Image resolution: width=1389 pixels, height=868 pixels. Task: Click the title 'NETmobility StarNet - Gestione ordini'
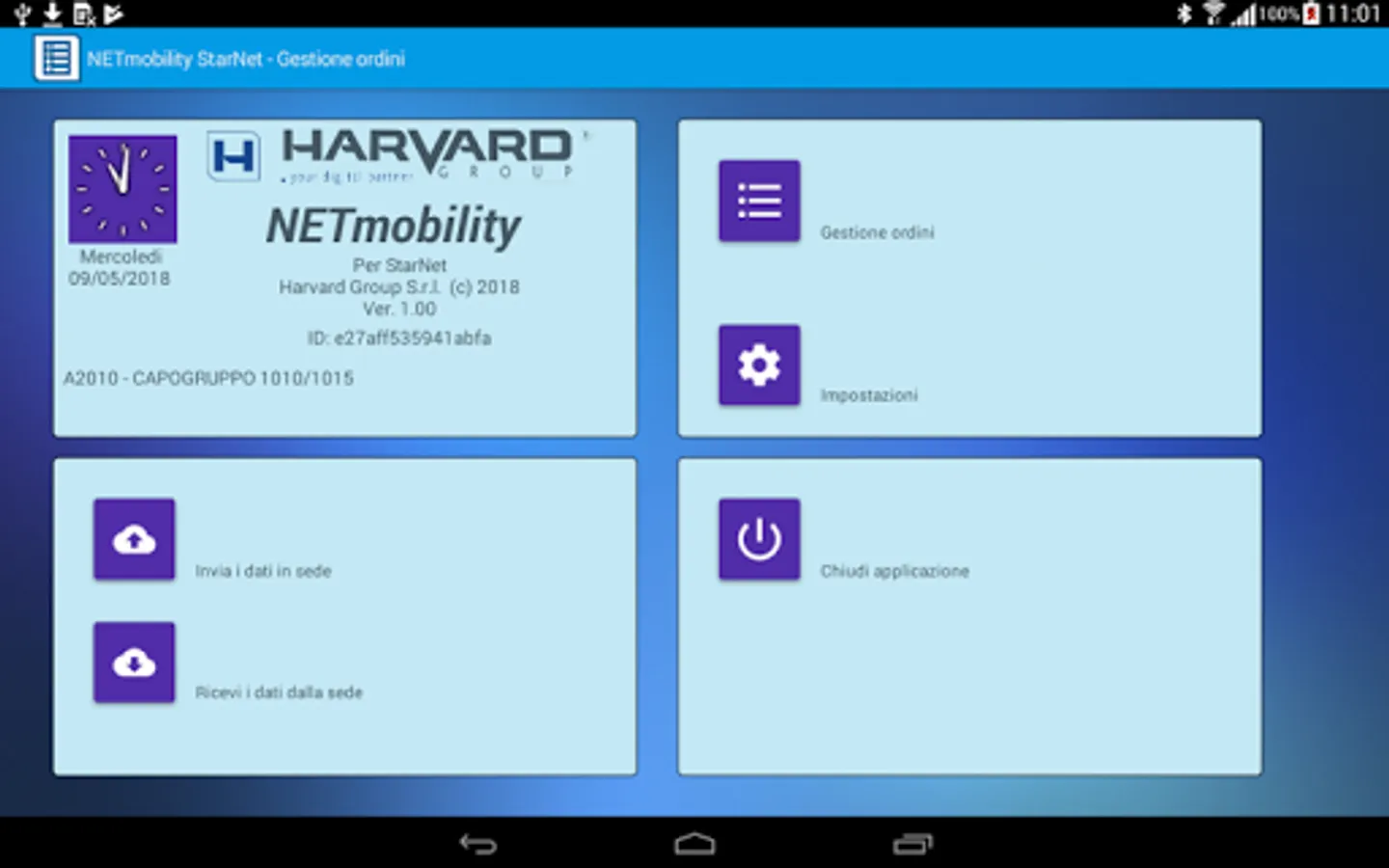click(246, 59)
